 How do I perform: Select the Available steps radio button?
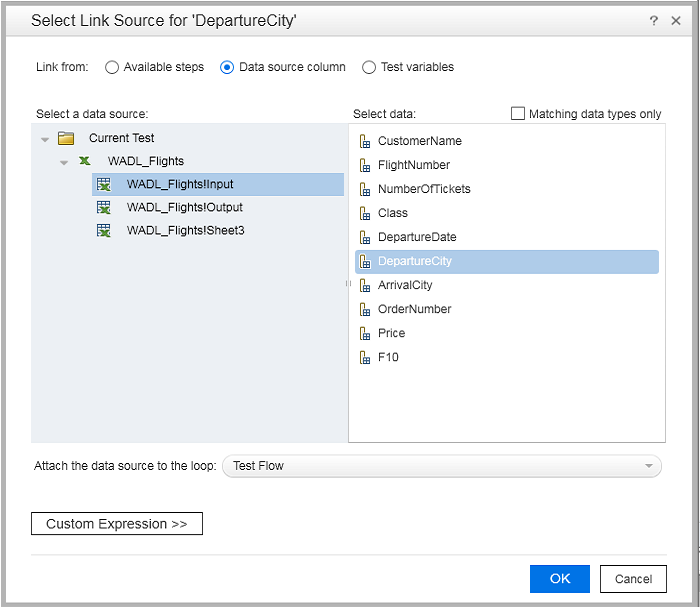click(112, 67)
